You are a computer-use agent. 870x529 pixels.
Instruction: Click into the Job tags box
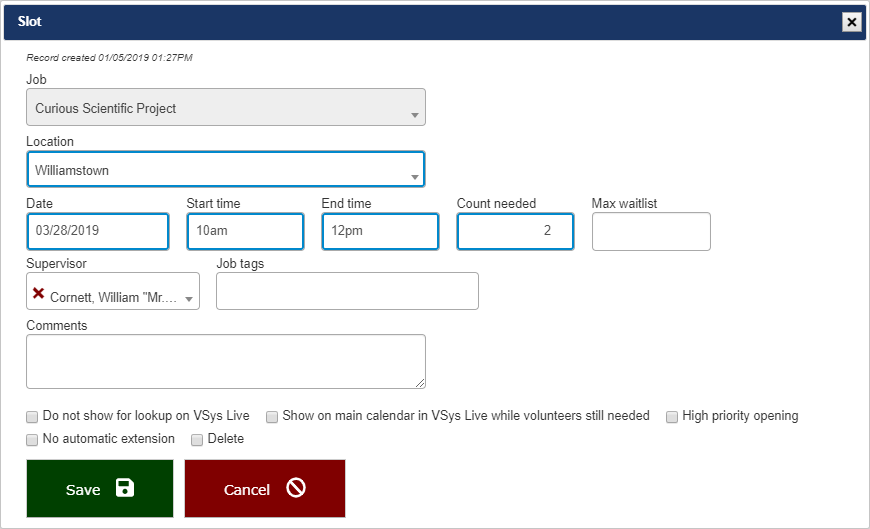[347, 291]
